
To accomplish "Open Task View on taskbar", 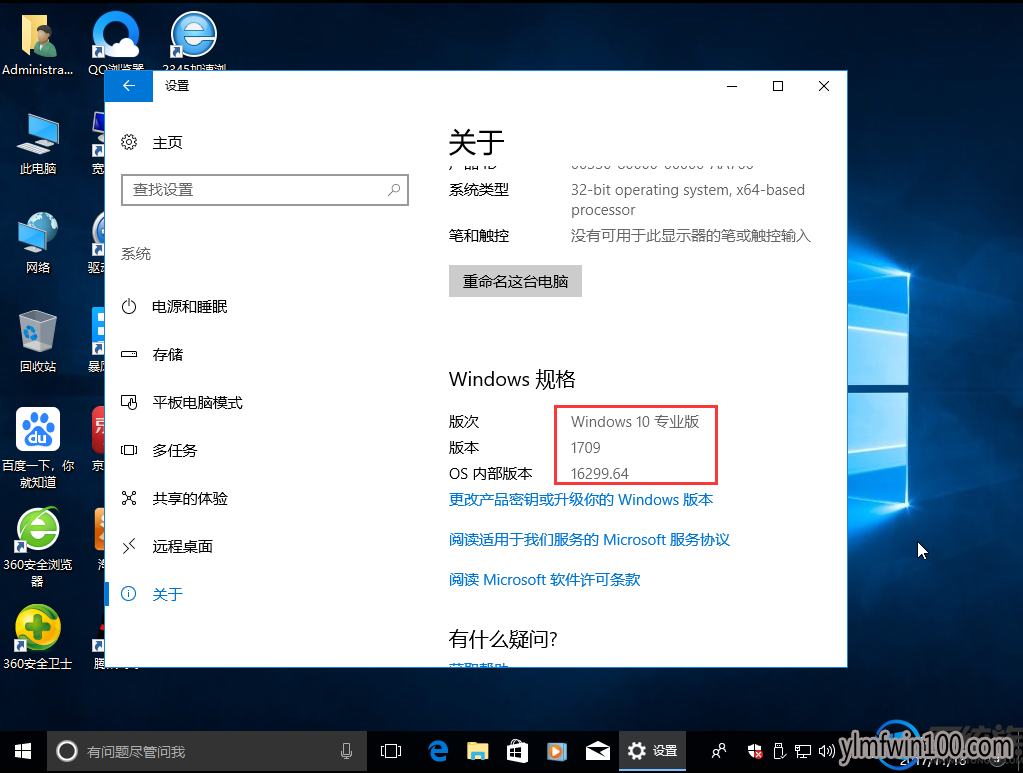I will tap(391, 751).
